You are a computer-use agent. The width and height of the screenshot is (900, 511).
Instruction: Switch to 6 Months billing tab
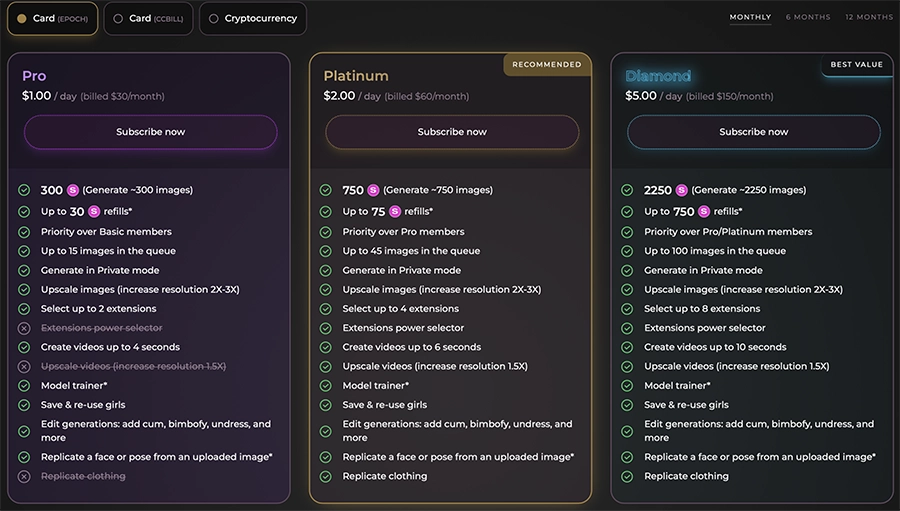(x=808, y=17)
